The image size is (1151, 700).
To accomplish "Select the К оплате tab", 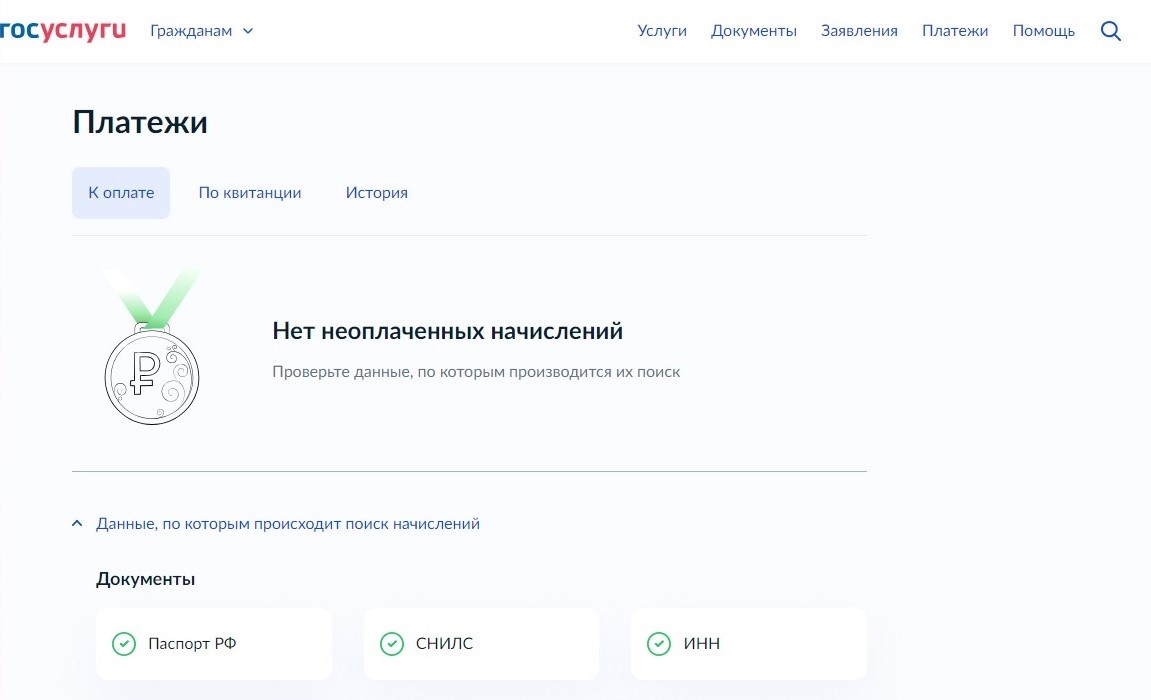I will [x=121, y=193].
